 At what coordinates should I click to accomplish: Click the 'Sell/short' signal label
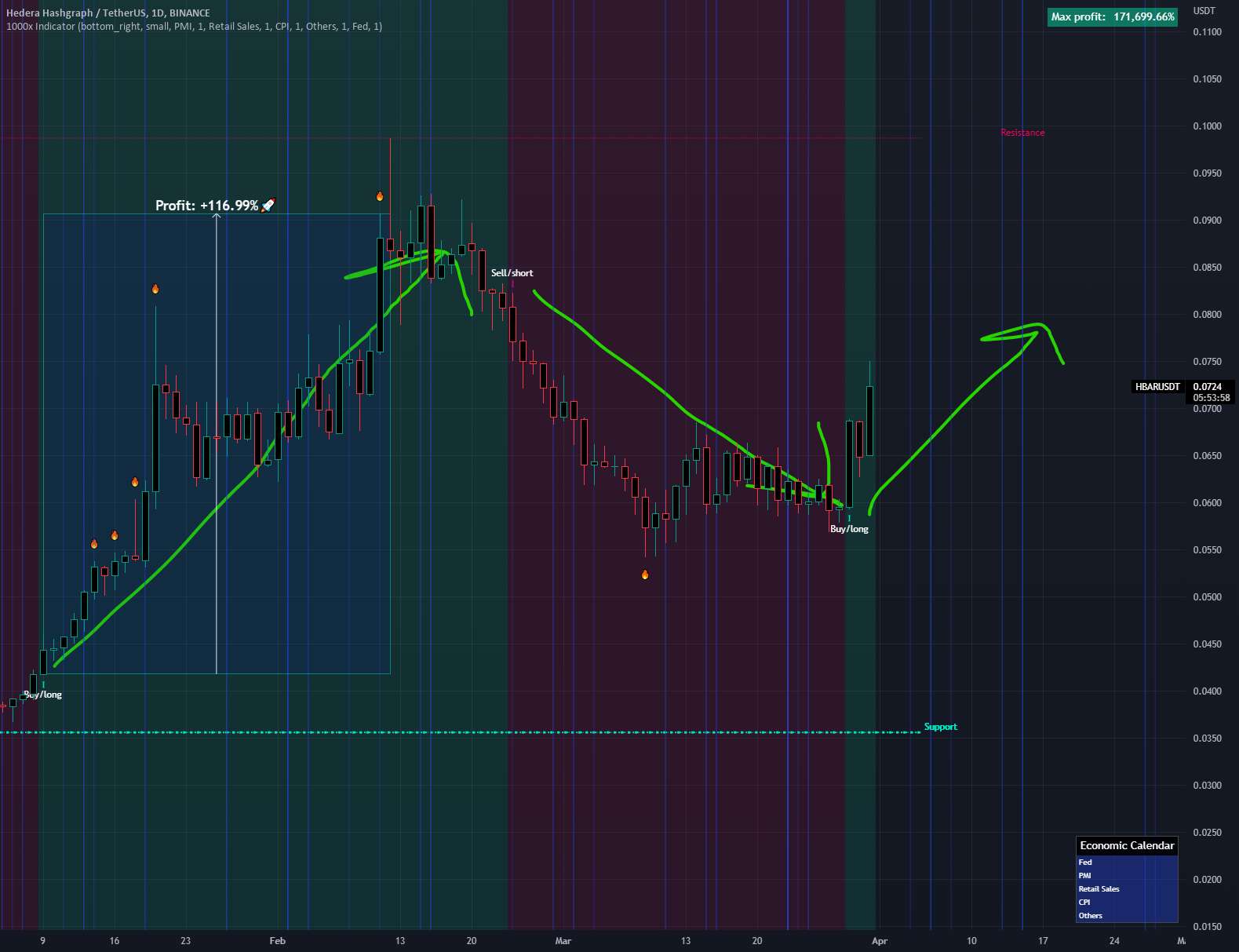512,273
